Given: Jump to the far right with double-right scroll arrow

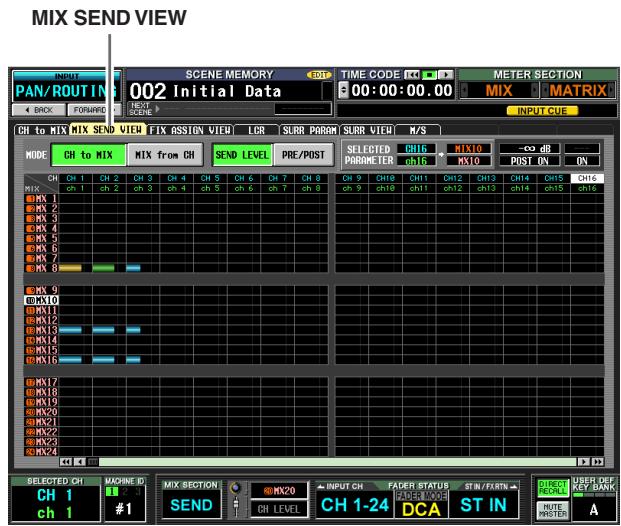Looking at the screenshot, I should [x=598, y=462].
